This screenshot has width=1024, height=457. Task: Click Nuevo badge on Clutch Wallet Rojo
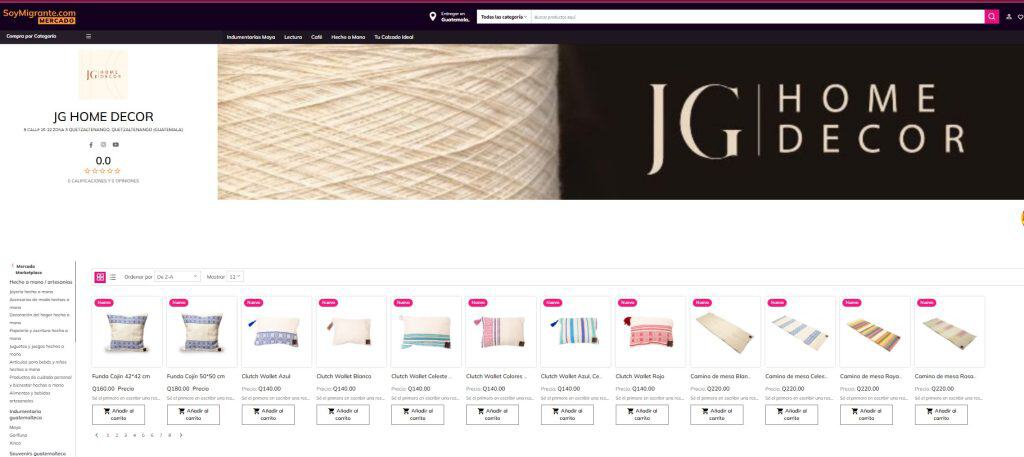(627, 302)
